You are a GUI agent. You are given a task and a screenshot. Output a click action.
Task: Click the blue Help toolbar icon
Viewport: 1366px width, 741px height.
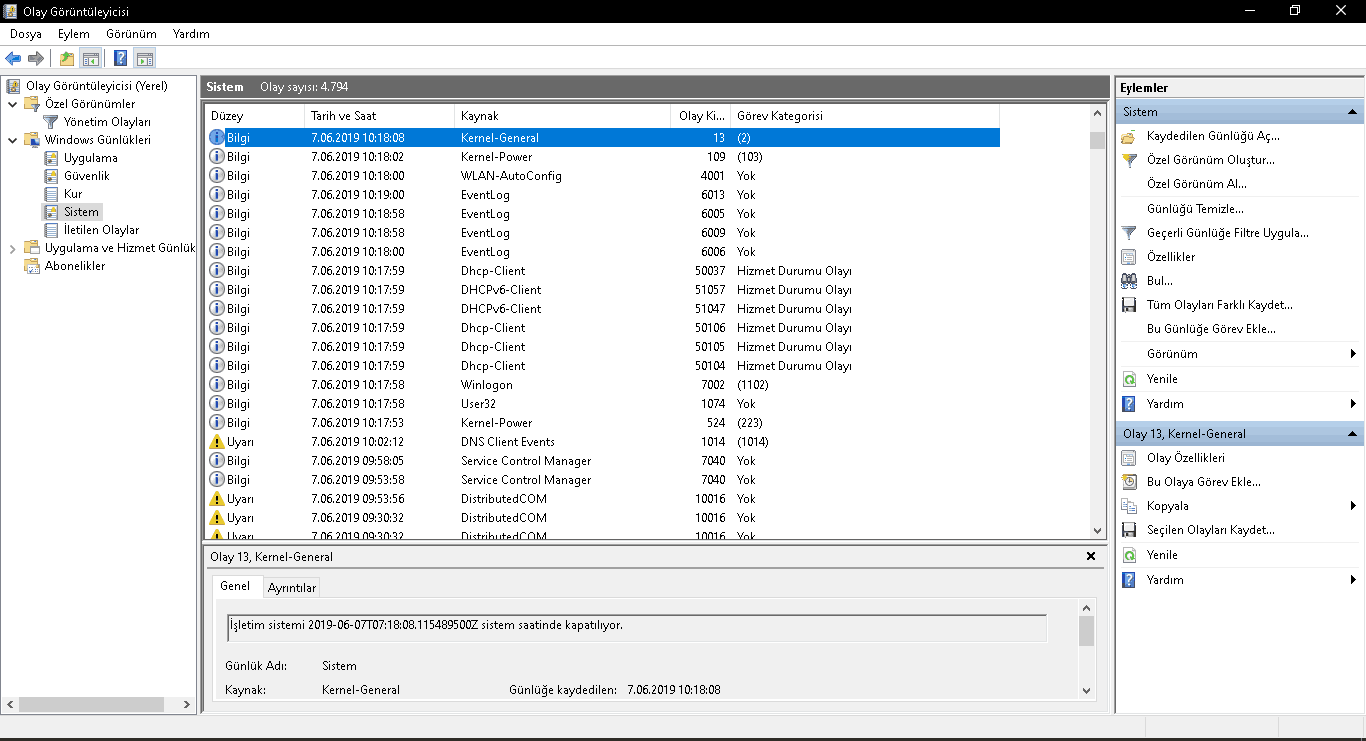click(120, 59)
